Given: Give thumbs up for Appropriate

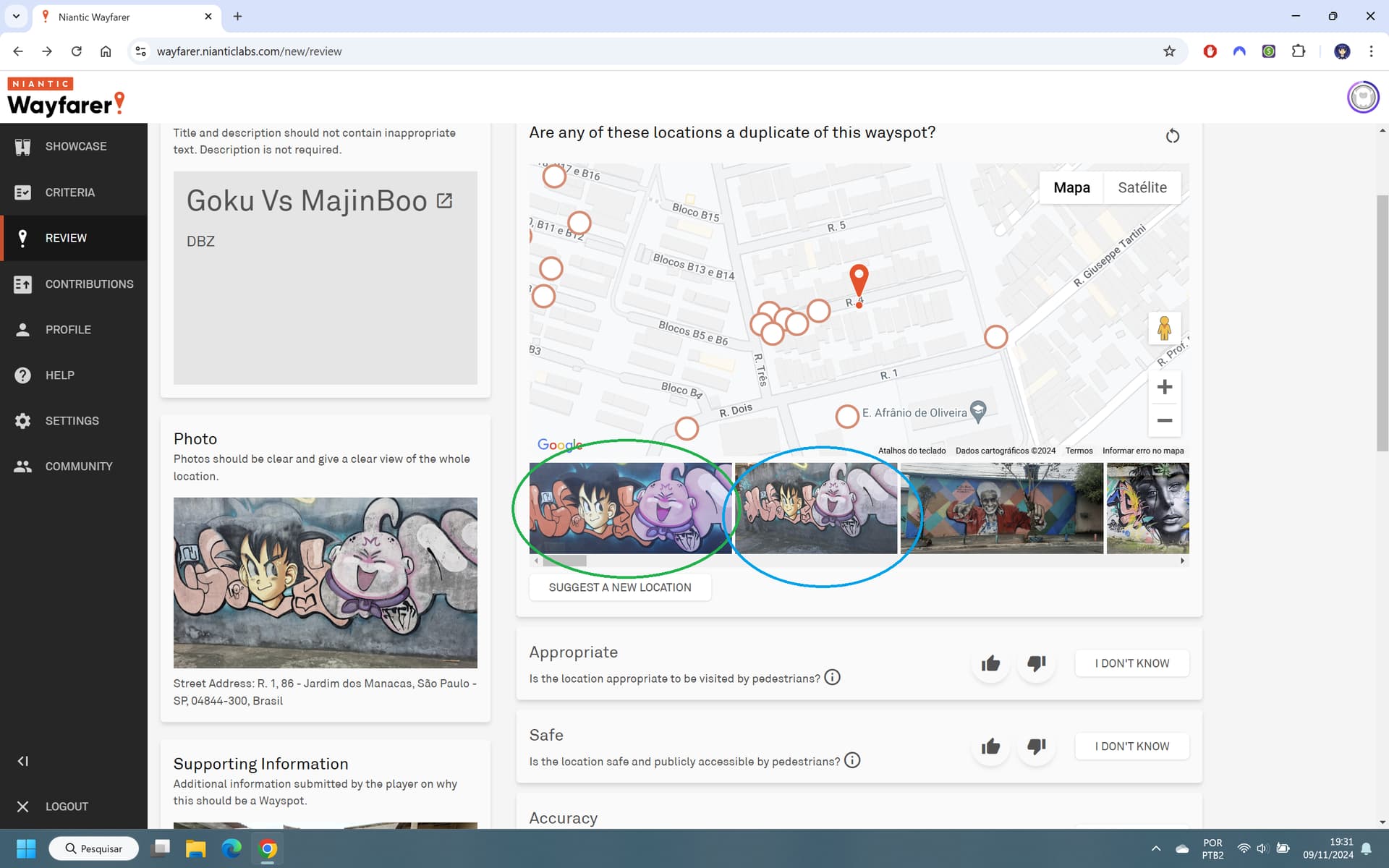Looking at the screenshot, I should (x=990, y=663).
